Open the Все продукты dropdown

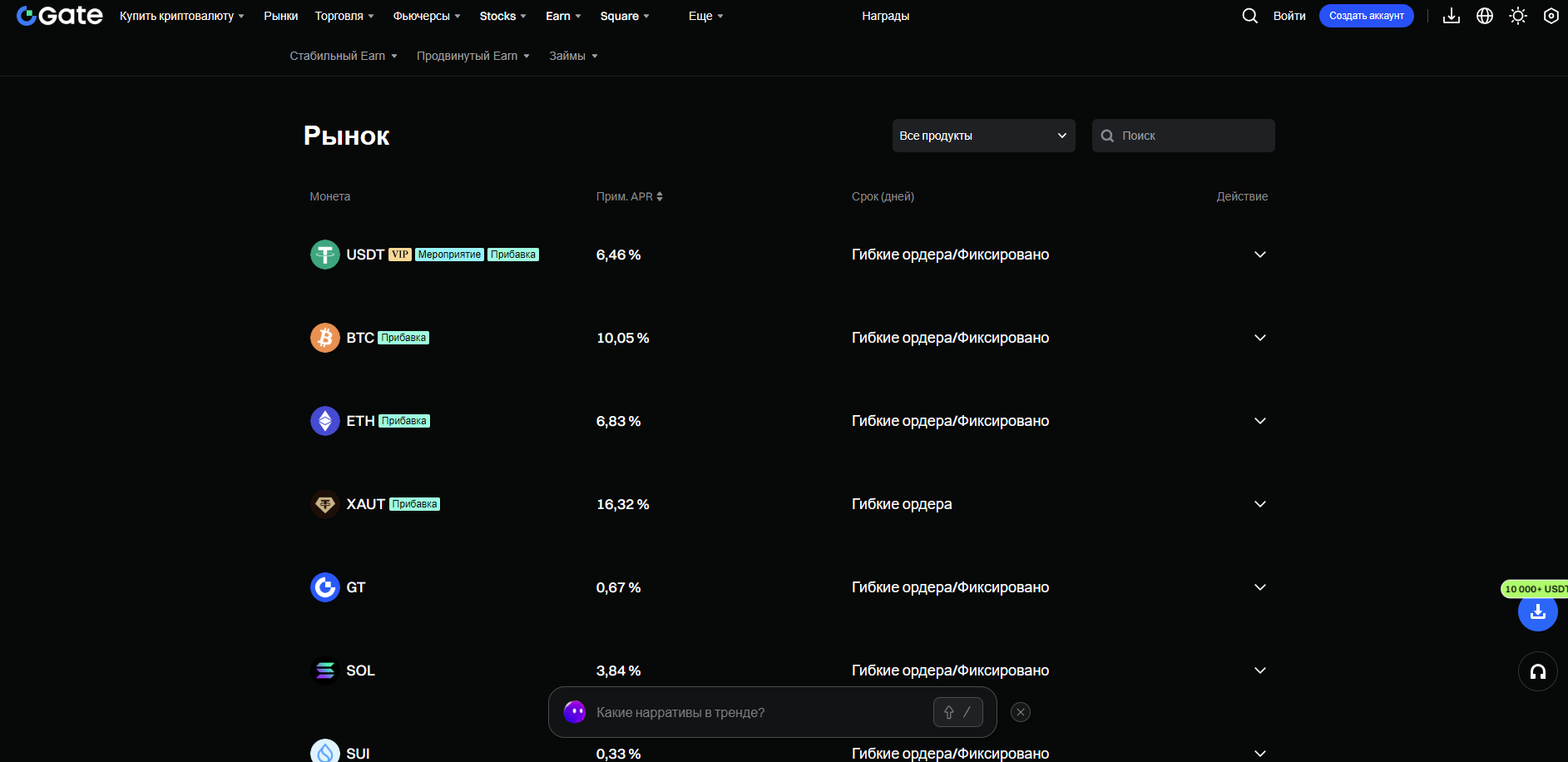click(984, 136)
